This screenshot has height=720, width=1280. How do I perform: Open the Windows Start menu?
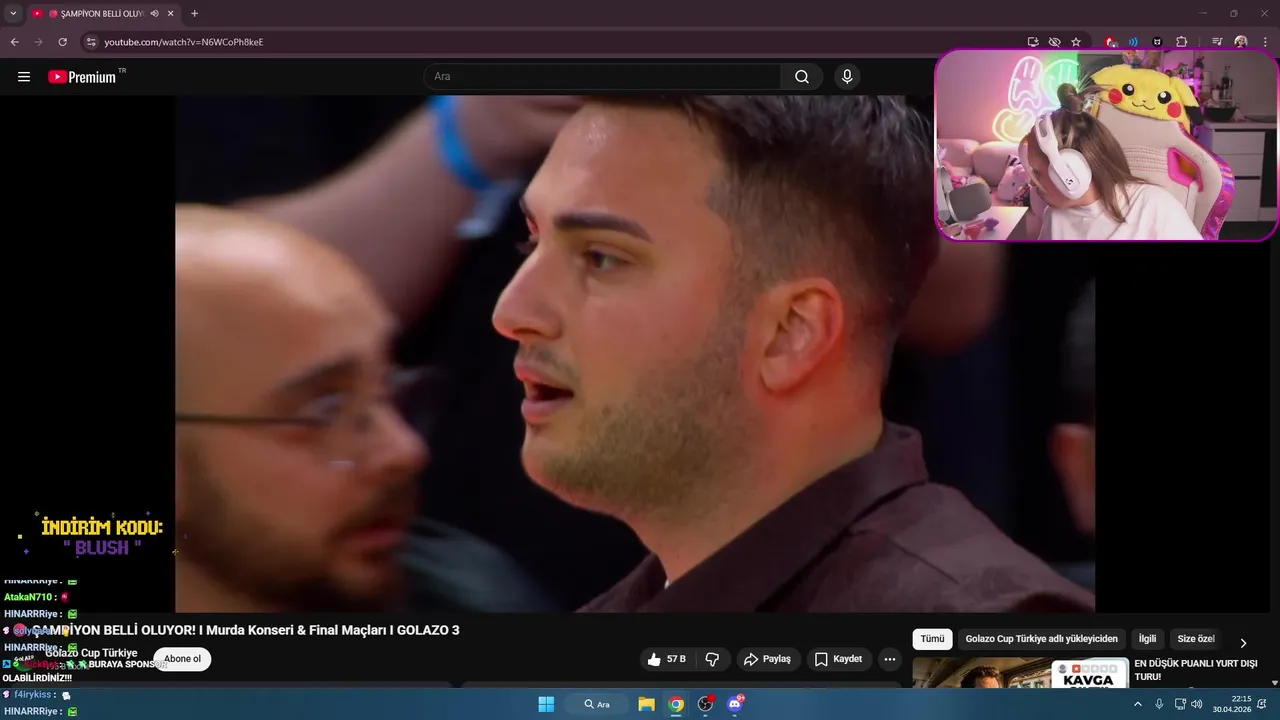[546, 704]
